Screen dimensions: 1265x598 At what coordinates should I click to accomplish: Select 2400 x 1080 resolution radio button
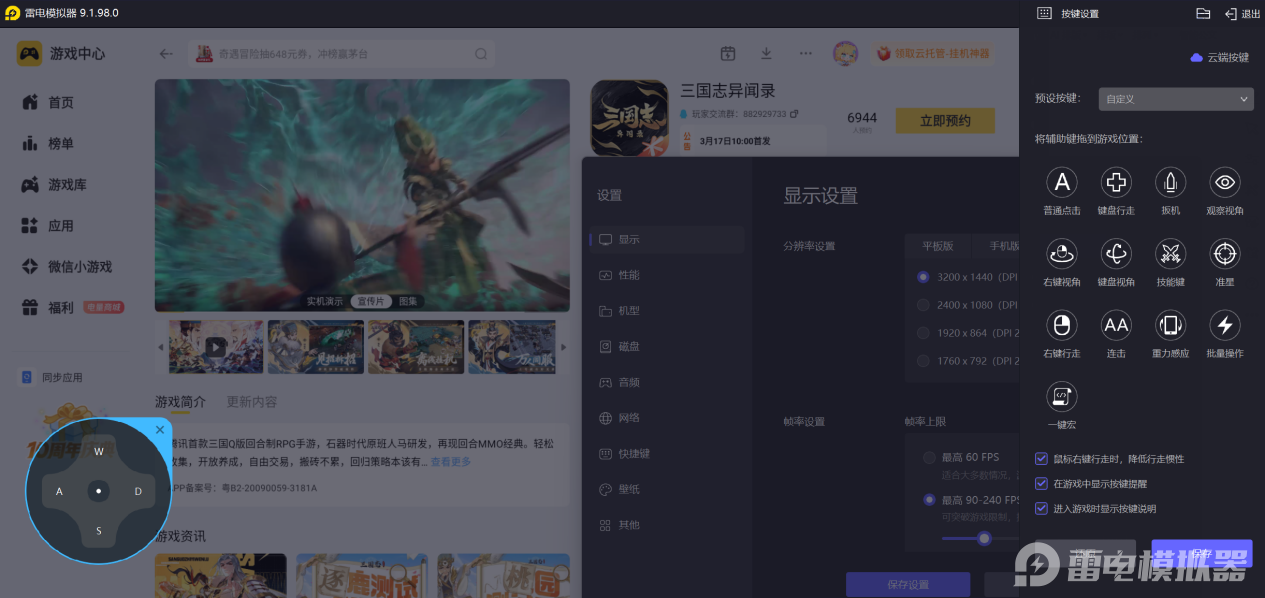(923, 305)
